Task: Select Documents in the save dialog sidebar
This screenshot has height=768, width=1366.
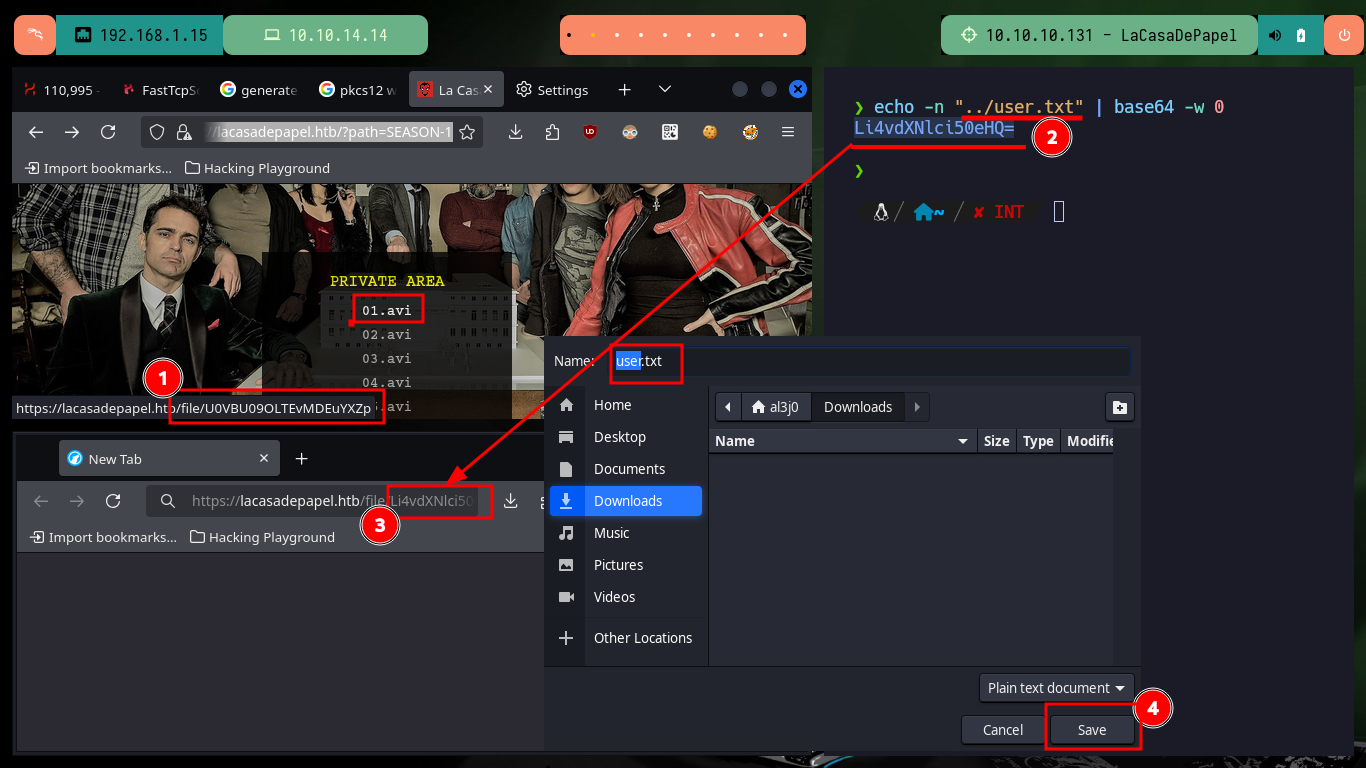Action: (x=626, y=469)
